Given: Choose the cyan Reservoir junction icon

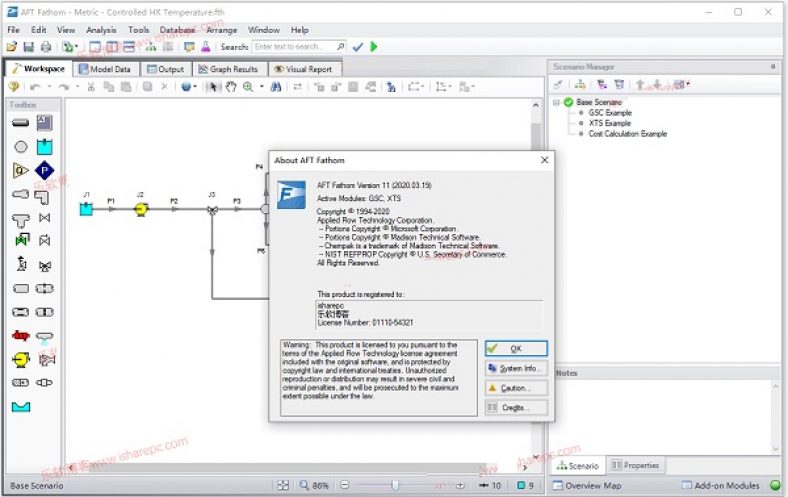Looking at the screenshot, I should [44, 147].
